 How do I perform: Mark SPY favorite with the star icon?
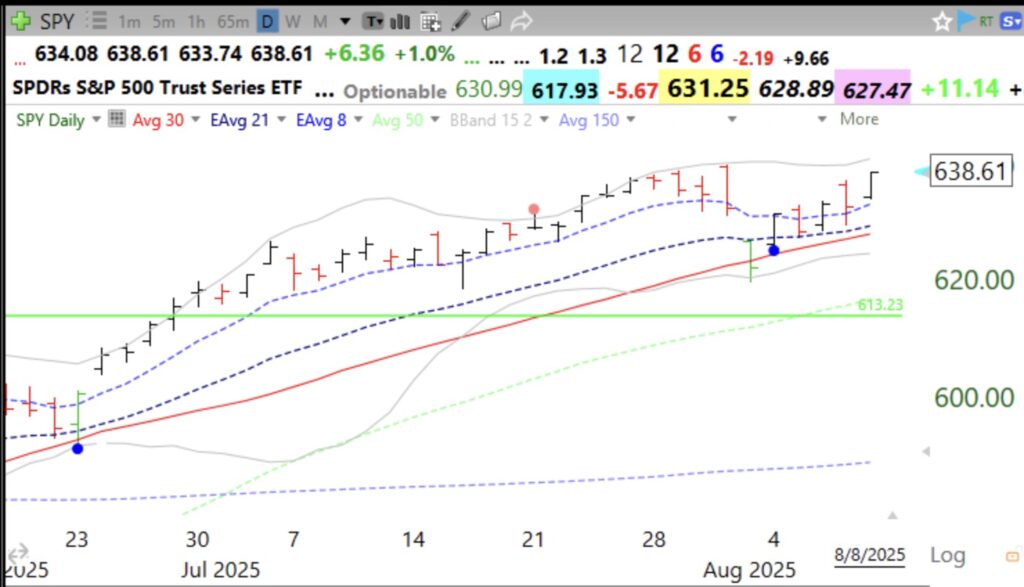pyautogui.click(x=942, y=22)
